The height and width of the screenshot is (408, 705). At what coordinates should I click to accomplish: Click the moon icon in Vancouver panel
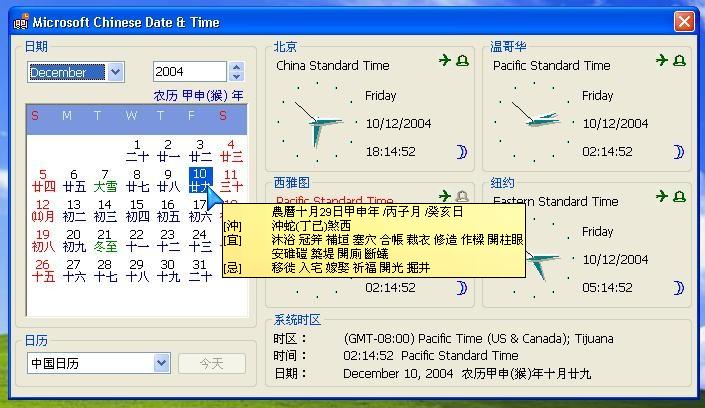click(679, 152)
